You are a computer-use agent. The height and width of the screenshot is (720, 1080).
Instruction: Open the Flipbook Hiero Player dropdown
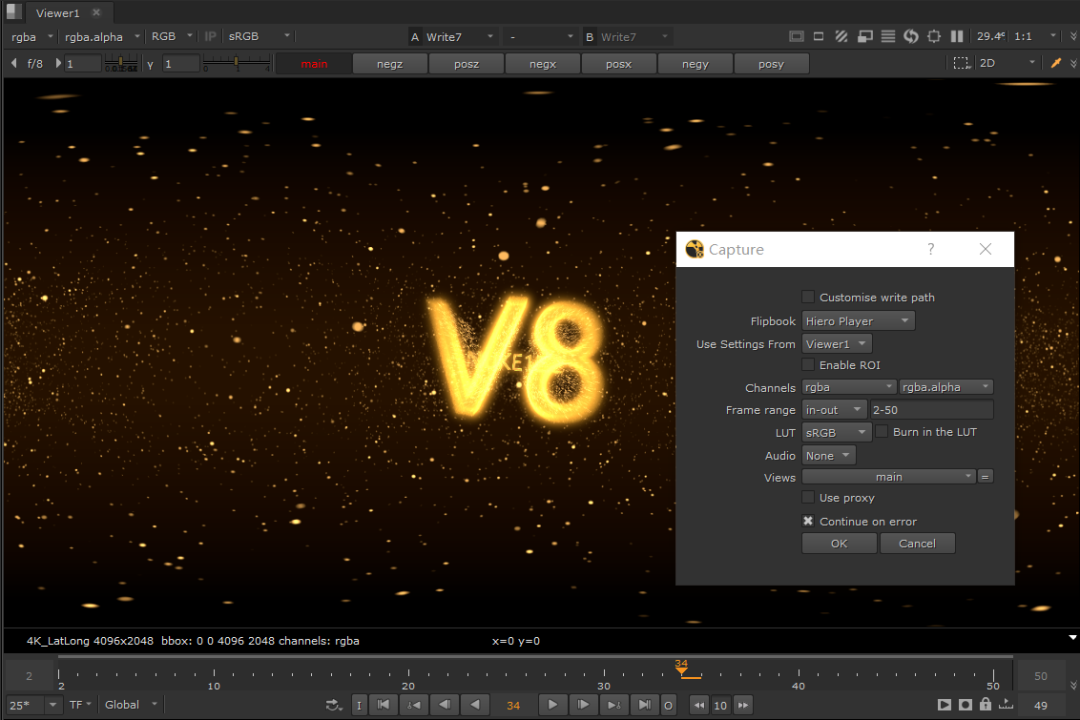point(858,321)
